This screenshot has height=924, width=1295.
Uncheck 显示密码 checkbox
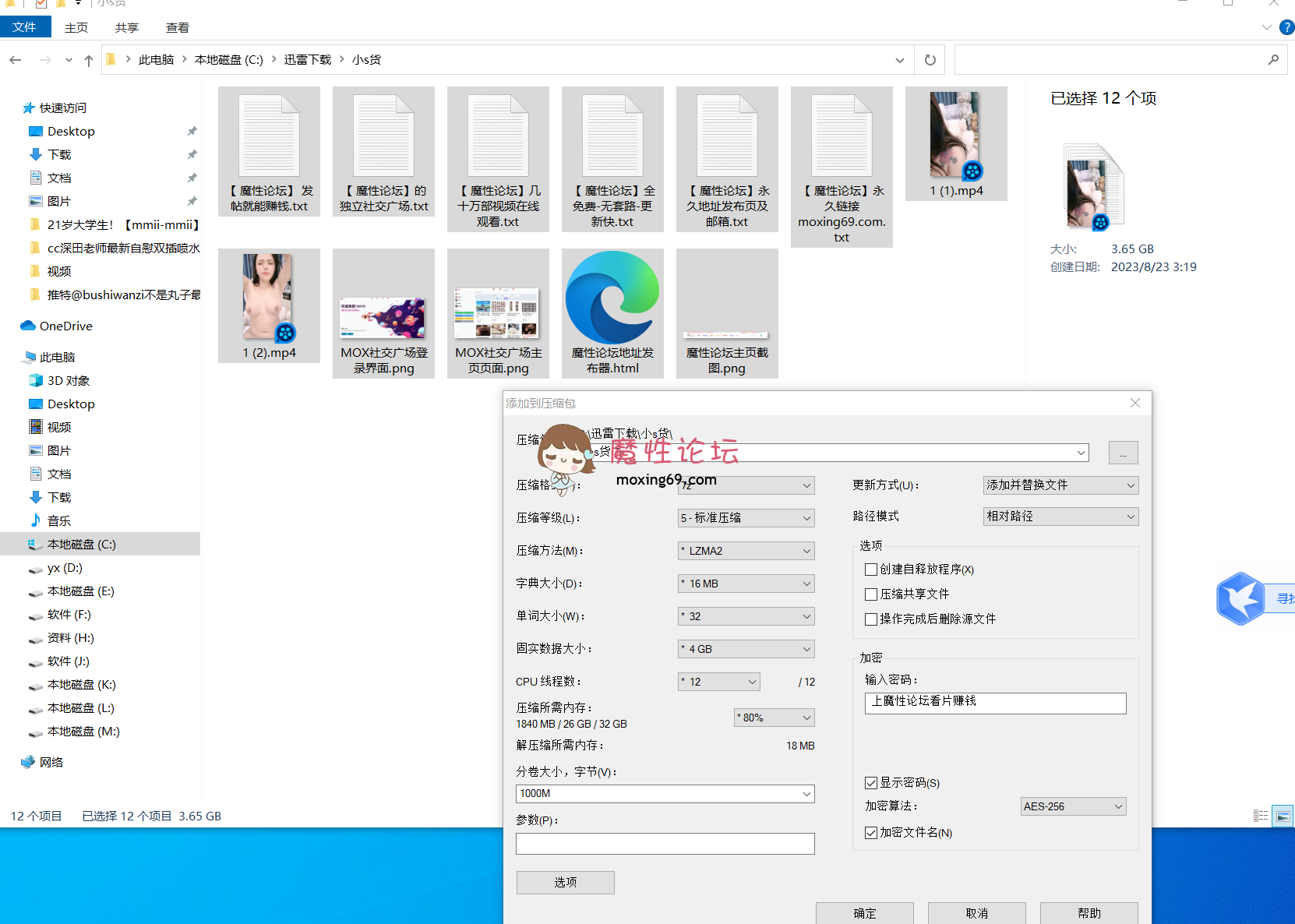871,783
